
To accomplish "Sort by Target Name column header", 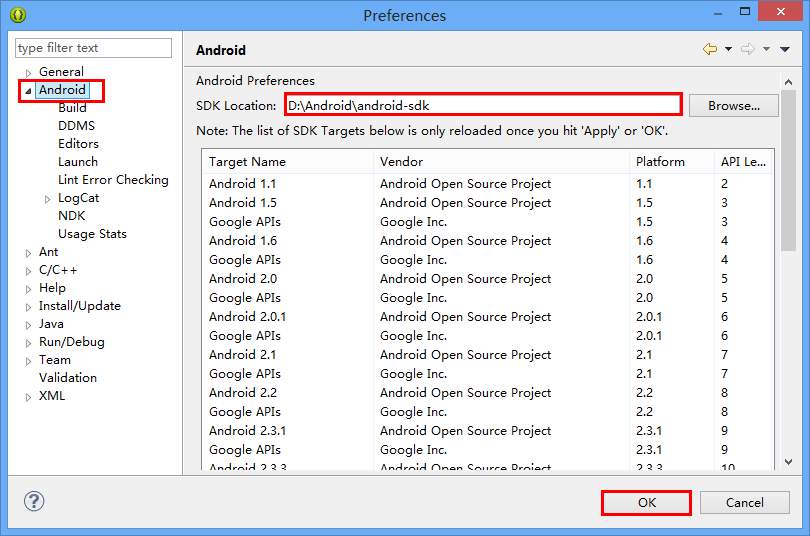I will [x=288, y=162].
